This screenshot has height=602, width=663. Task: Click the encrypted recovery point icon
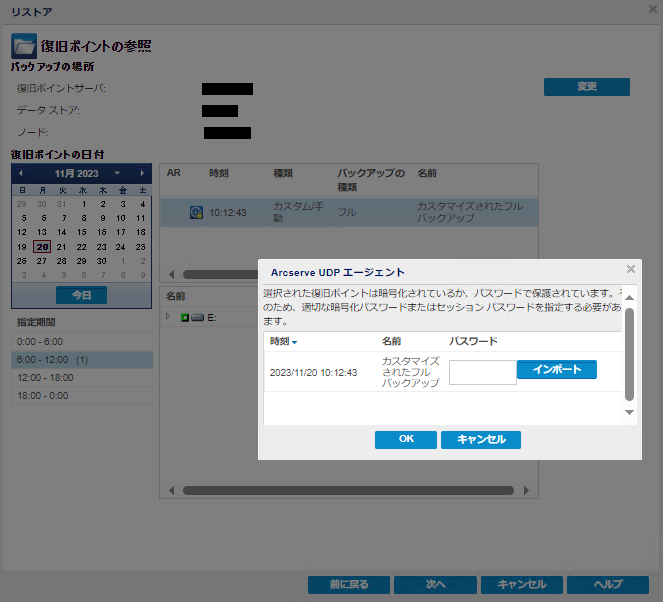click(x=196, y=212)
